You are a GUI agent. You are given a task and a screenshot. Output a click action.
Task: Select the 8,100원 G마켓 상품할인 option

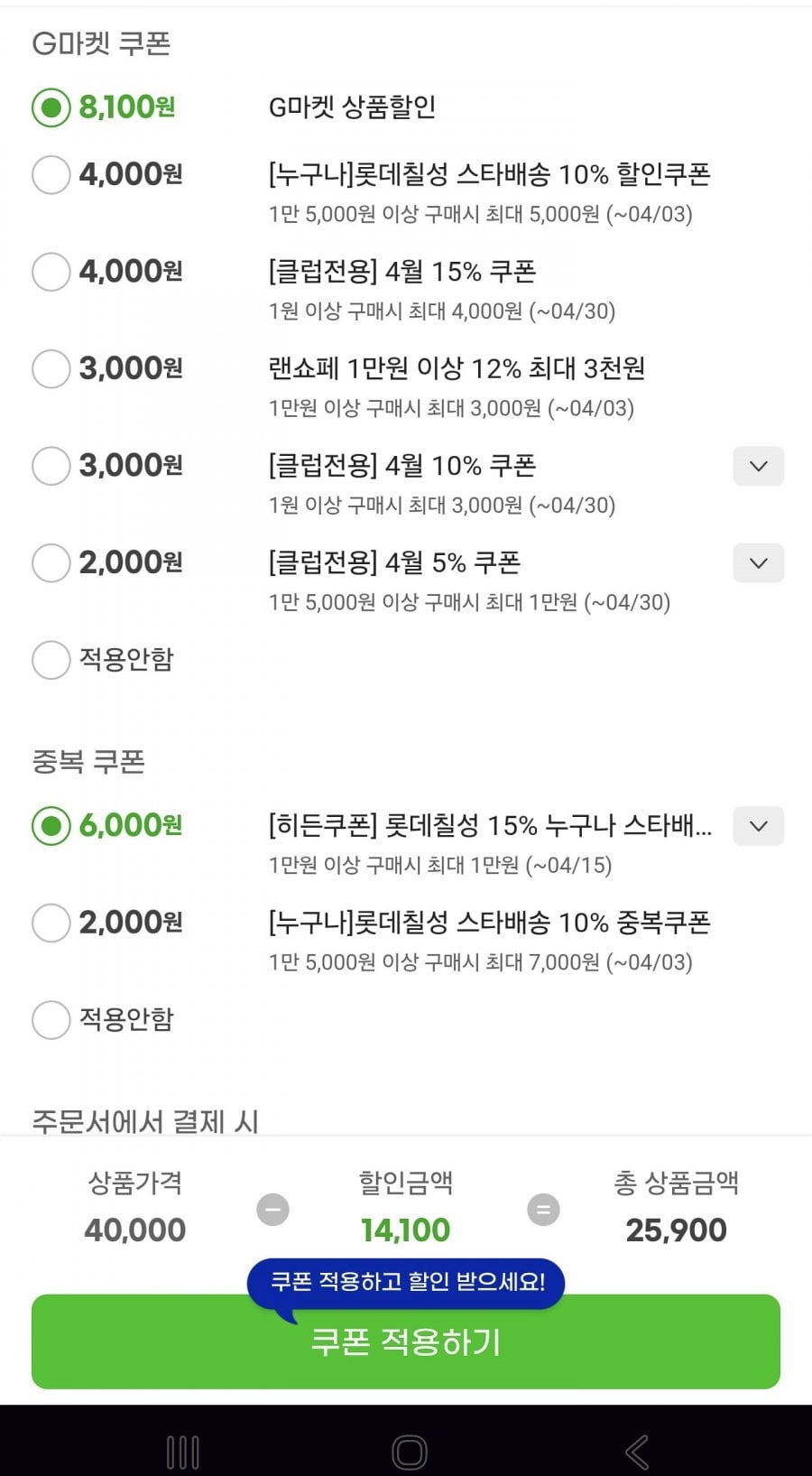51,108
